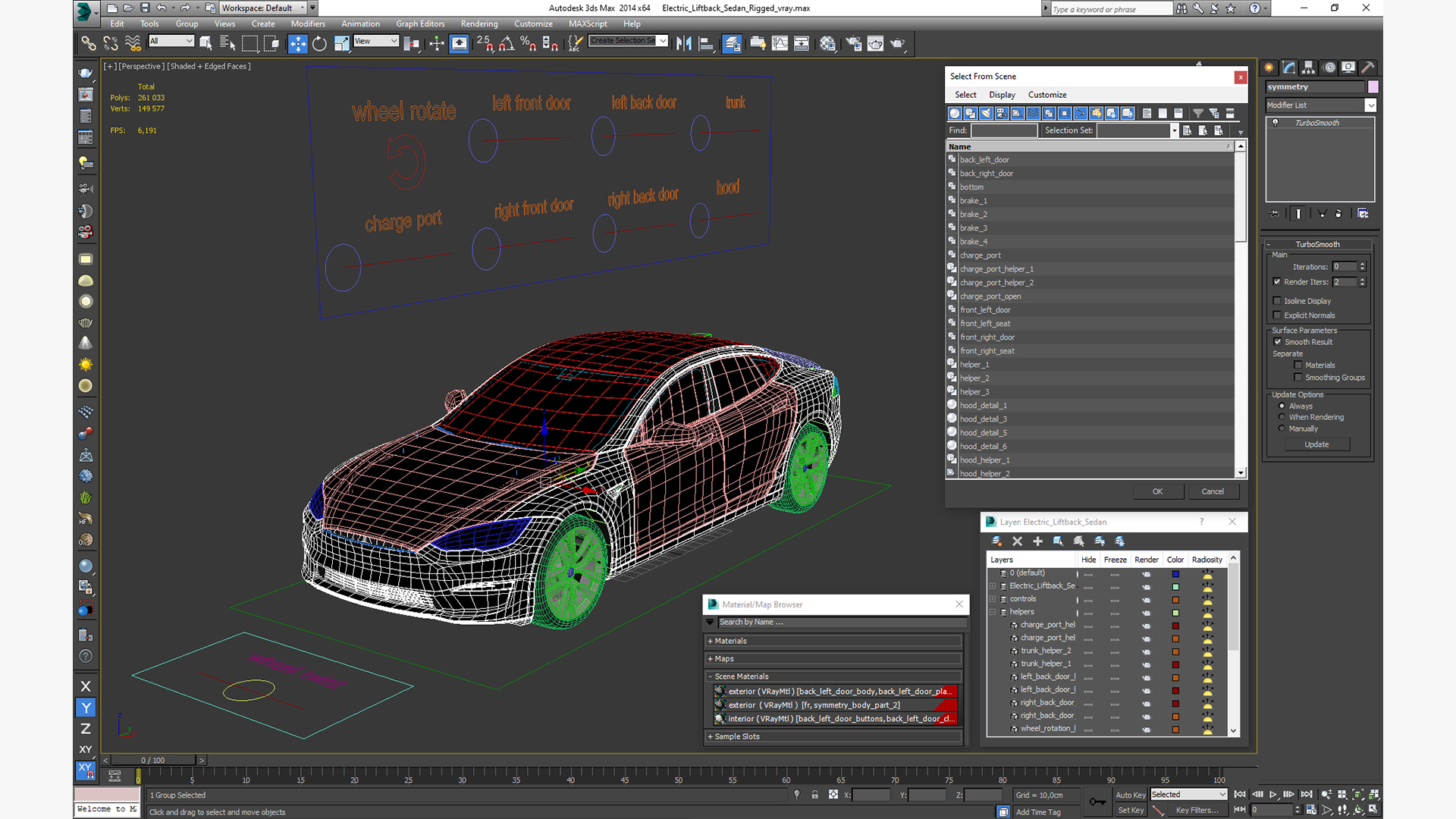
Task: Open the Modifiers menu
Action: 308,24
